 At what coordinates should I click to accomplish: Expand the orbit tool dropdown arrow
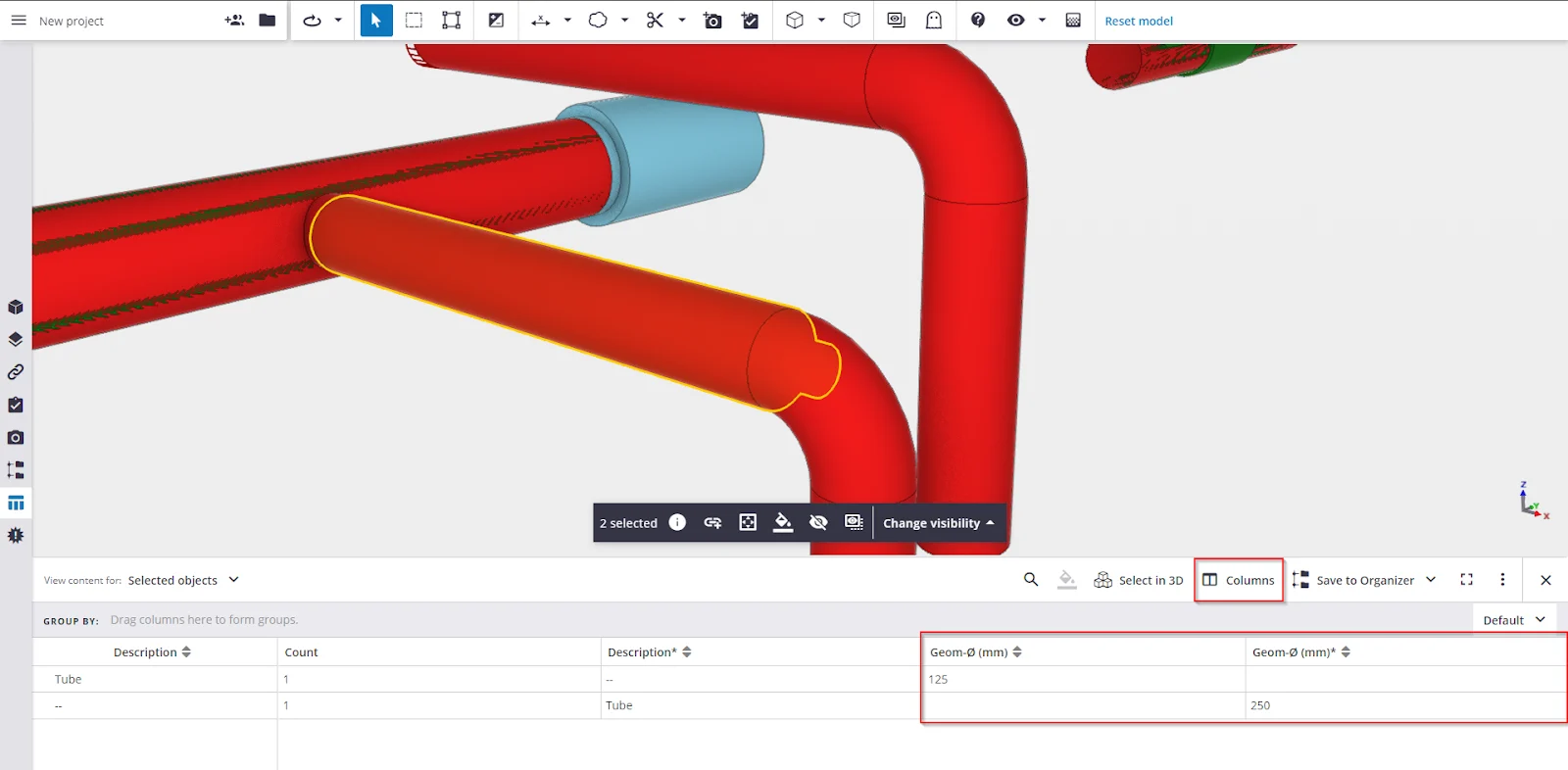pyautogui.click(x=338, y=21)
